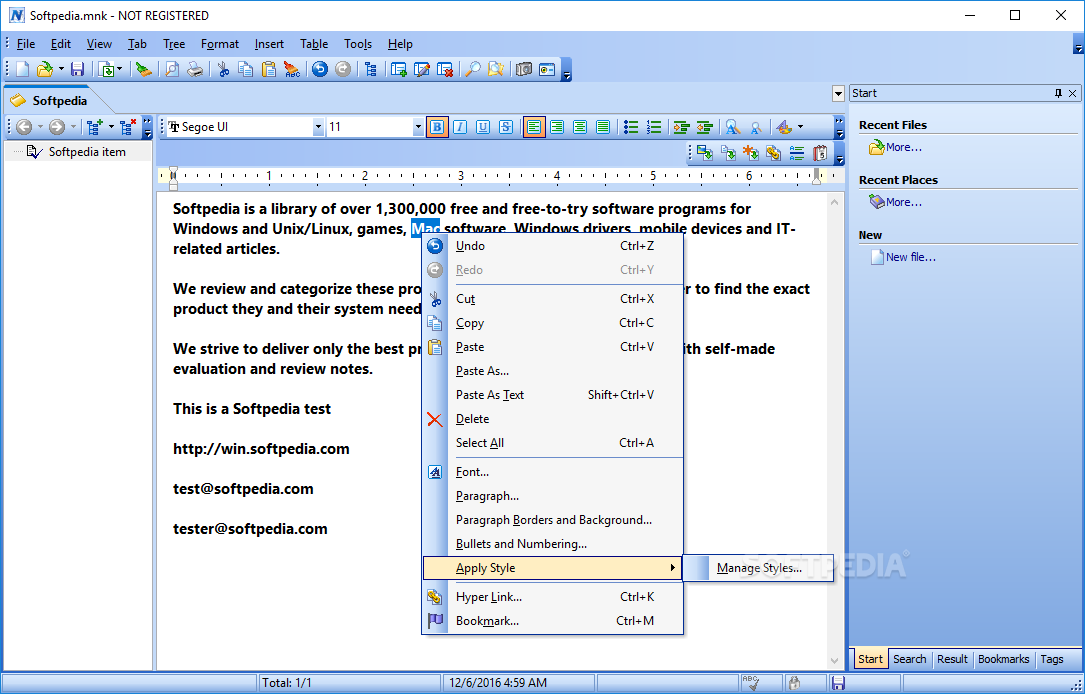Toggle Strikethrough formatting button
Image resolution: width=1085 pixels, height=694 pixels.
(x=506, y=127)
